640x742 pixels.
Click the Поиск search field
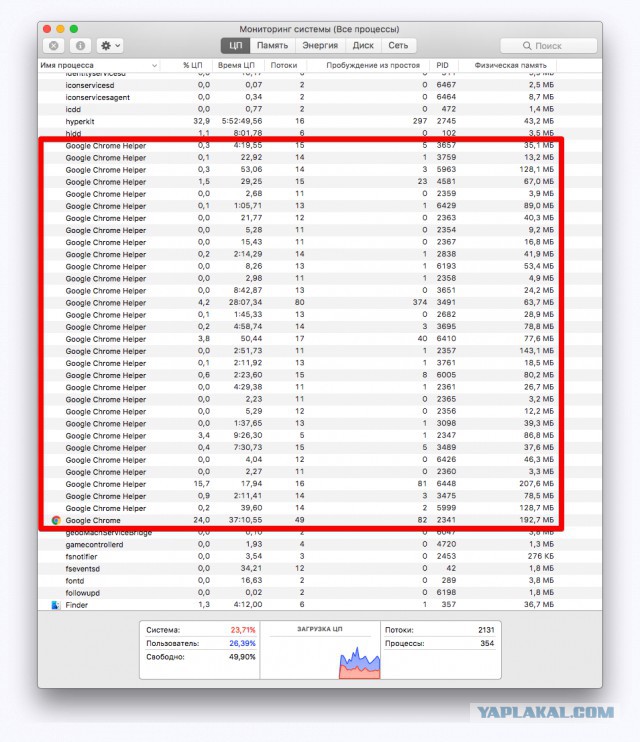pyautogui.click(x=548, y=46)
